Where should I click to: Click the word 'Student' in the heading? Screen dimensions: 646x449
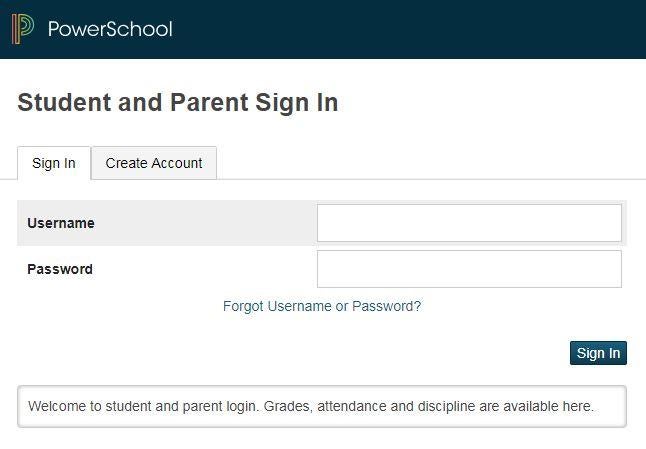(x=64, y=103)
